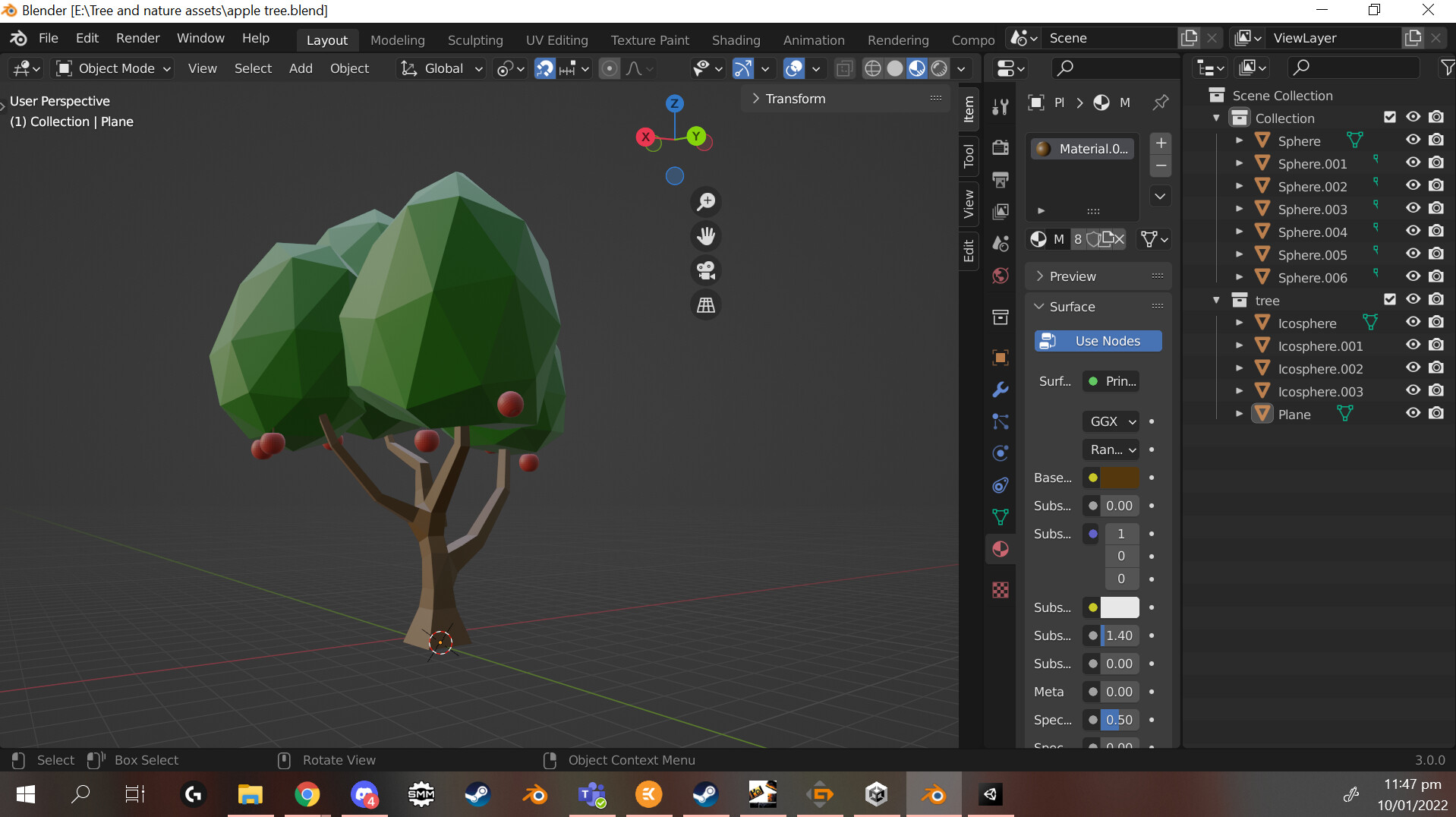
Task: Open the GGX distribution dropdown
Action: pyautogui.click(x=1111, y=421)
